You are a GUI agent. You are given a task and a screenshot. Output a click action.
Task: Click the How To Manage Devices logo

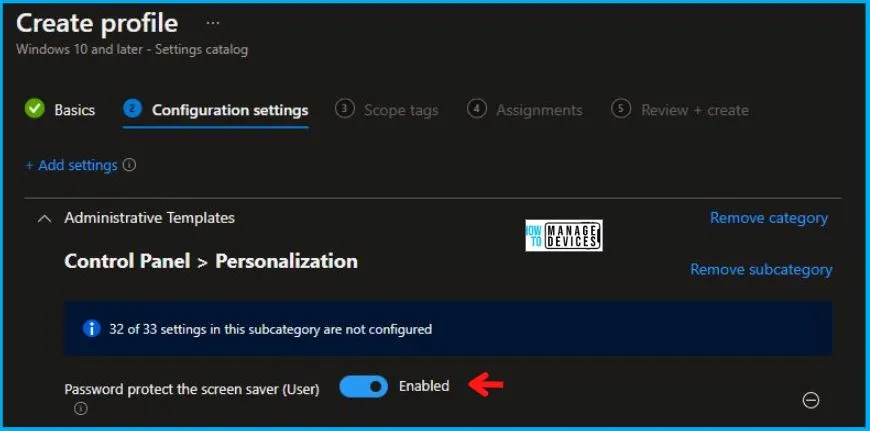[x=564, y=236]
